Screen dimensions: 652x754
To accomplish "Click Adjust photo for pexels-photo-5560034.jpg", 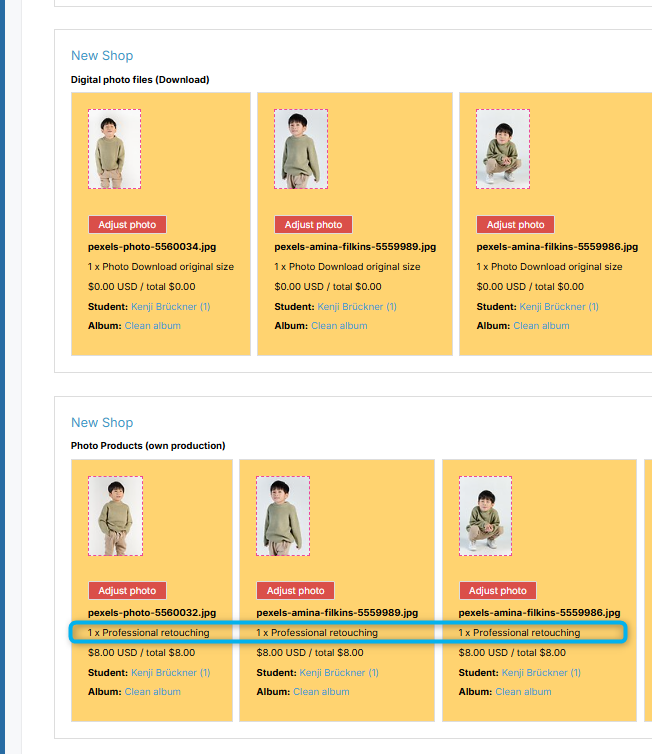I will 127,225.
